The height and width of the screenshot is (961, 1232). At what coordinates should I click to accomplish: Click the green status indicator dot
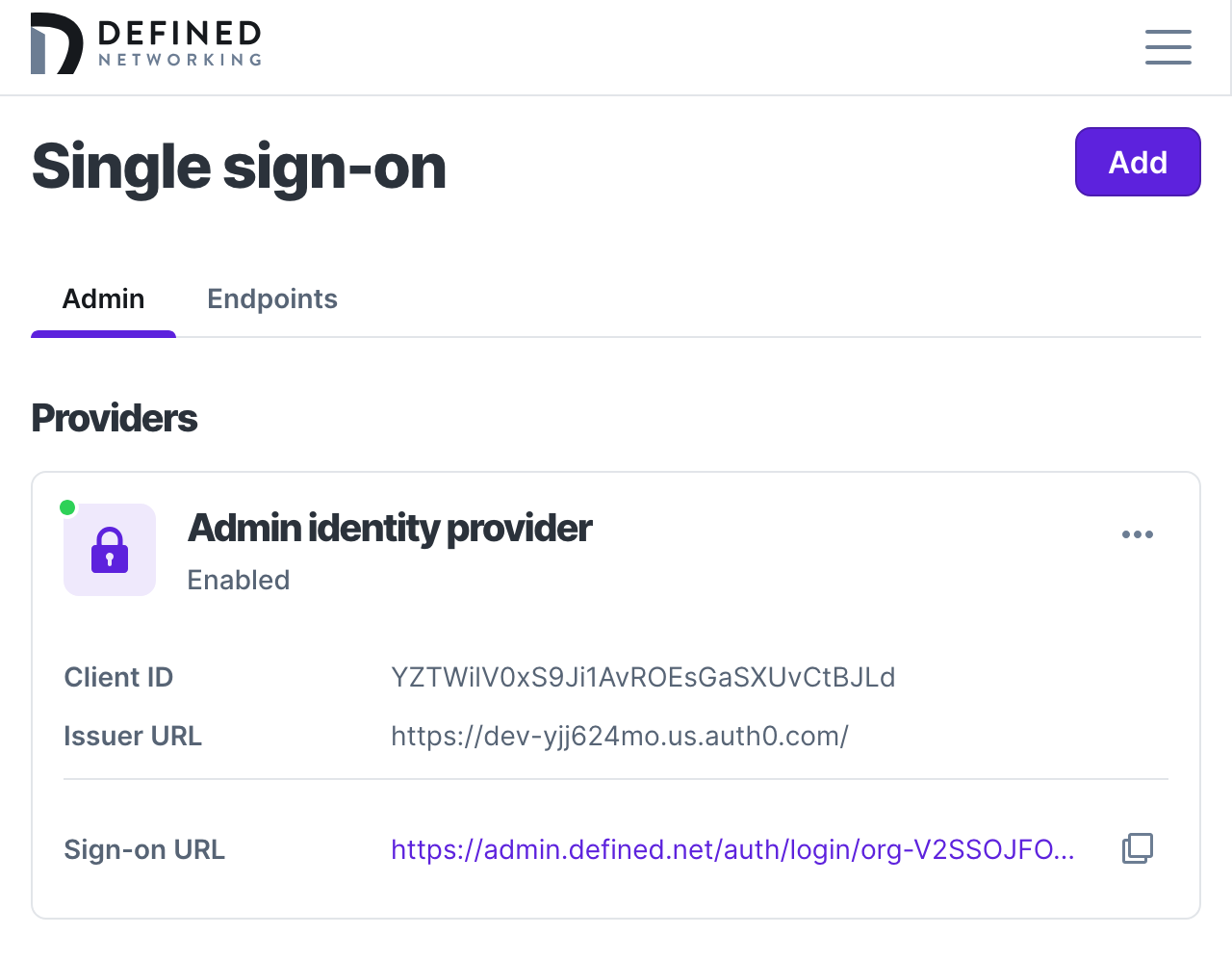(67, 506)
